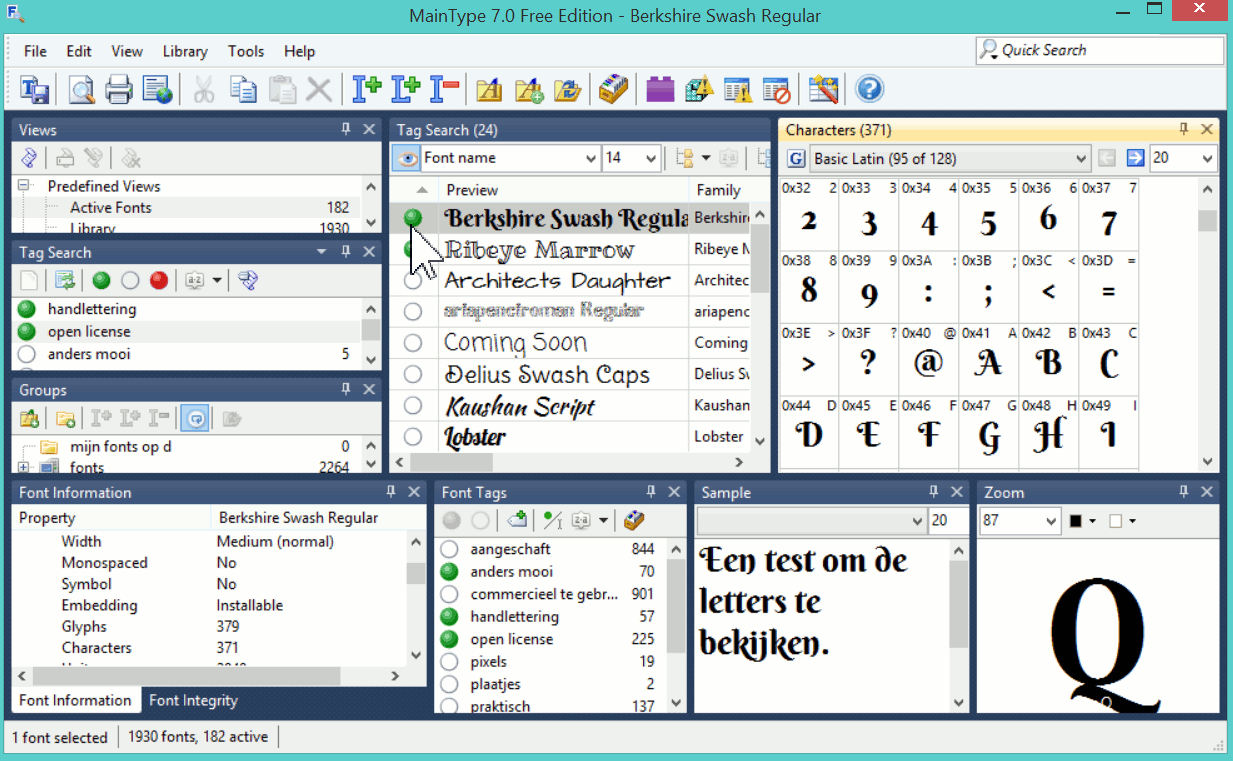Toggle the eye preview icon in Tag Search list
The width and height of the screenshot is (1233, 761).
pyautogui.click(x=406, y=158)
